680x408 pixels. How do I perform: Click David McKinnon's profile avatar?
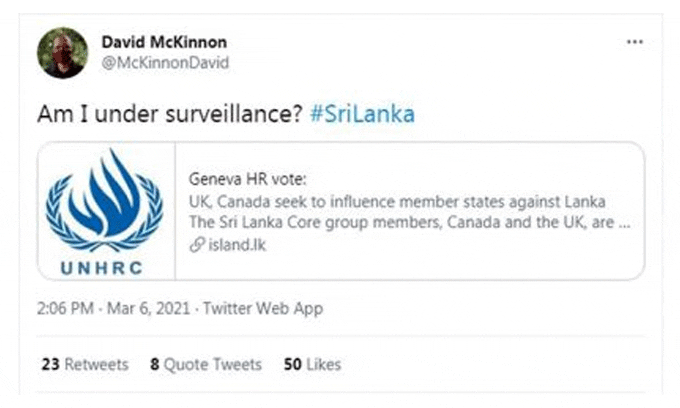[63, 52]
